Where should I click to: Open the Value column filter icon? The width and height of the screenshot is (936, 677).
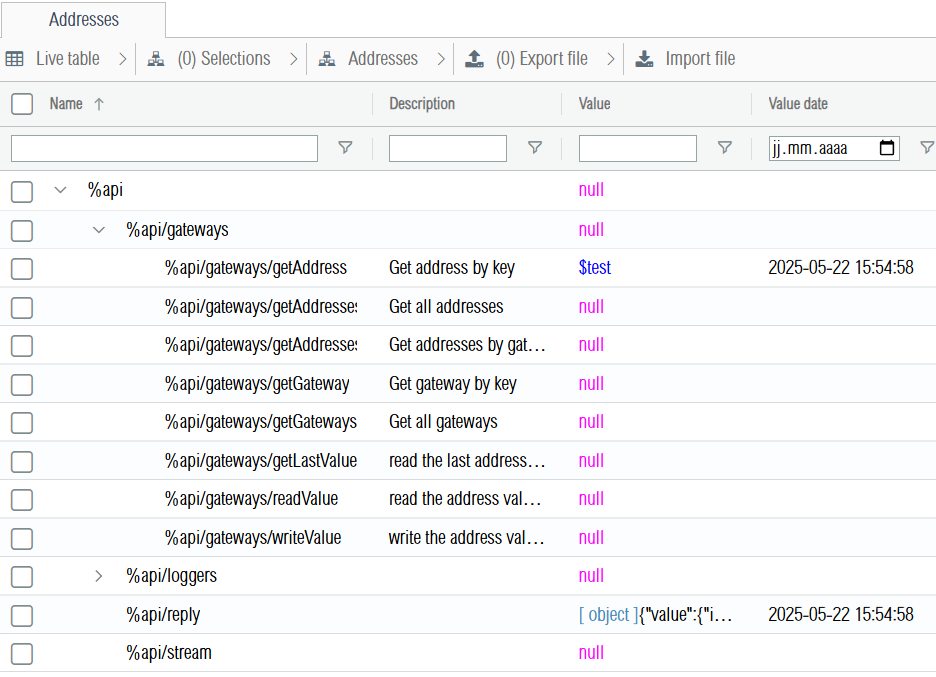pyautogui.click(x=725, y=148)
